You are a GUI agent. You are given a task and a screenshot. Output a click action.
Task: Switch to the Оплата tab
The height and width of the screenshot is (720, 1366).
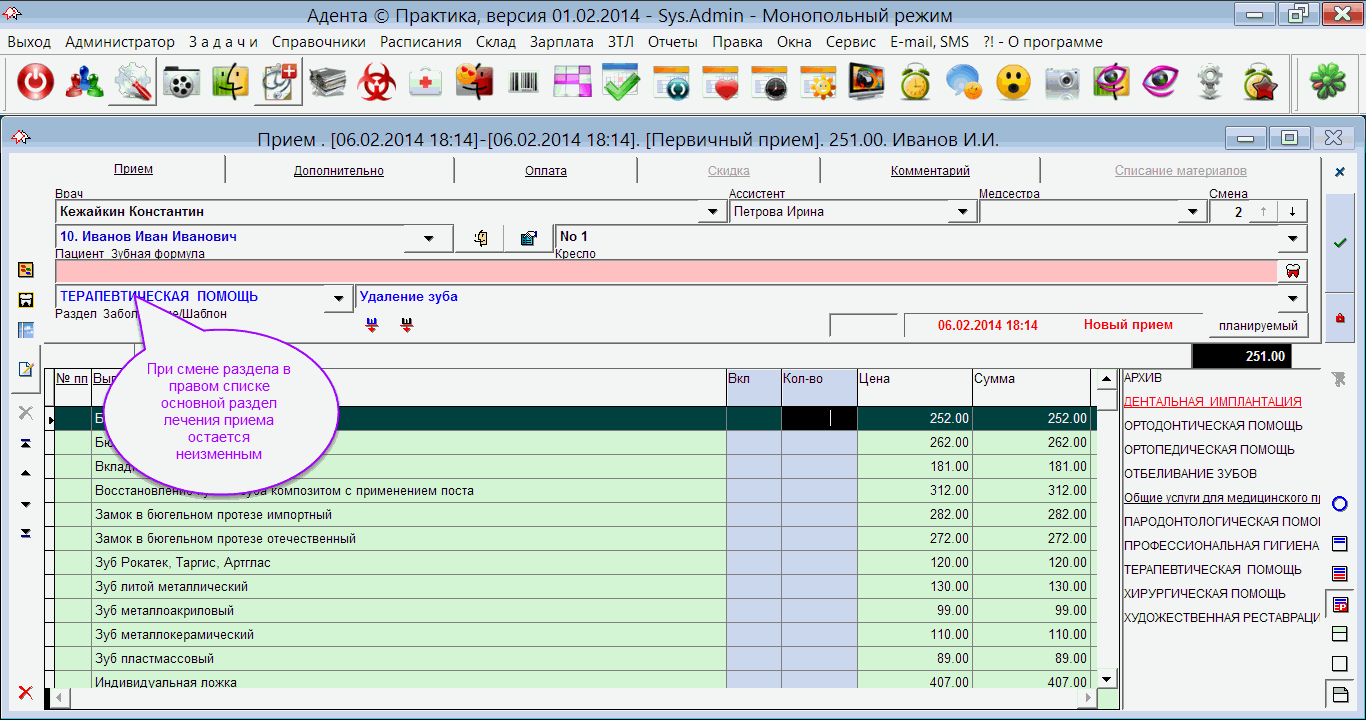545,171
